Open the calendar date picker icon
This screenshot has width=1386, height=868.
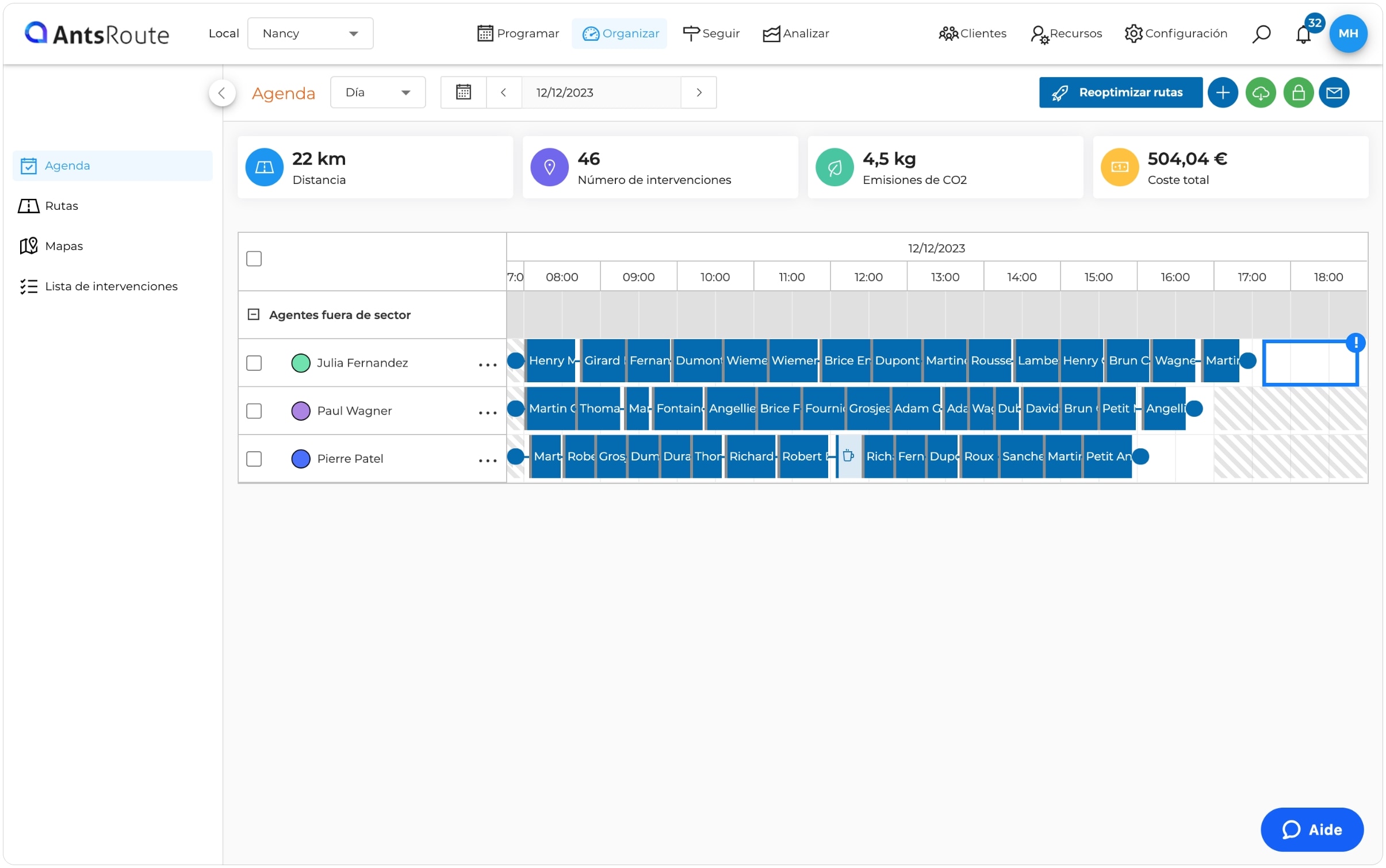pos(464,93)
